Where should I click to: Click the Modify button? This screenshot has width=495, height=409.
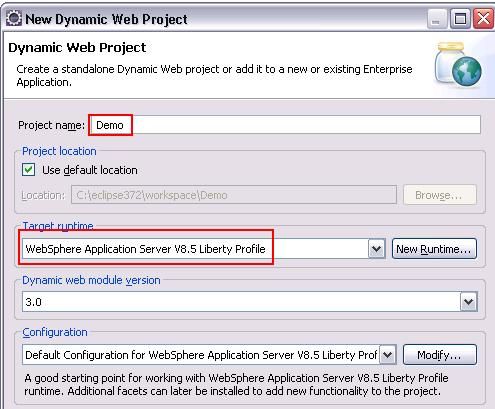tap(439, 355)
